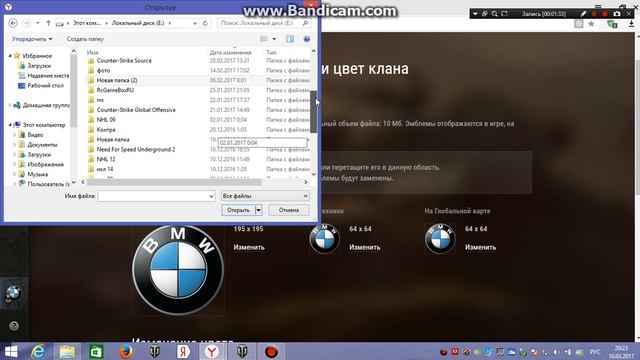Click Изменить next to 195 x 195 emblem

(x=249, y=247)
